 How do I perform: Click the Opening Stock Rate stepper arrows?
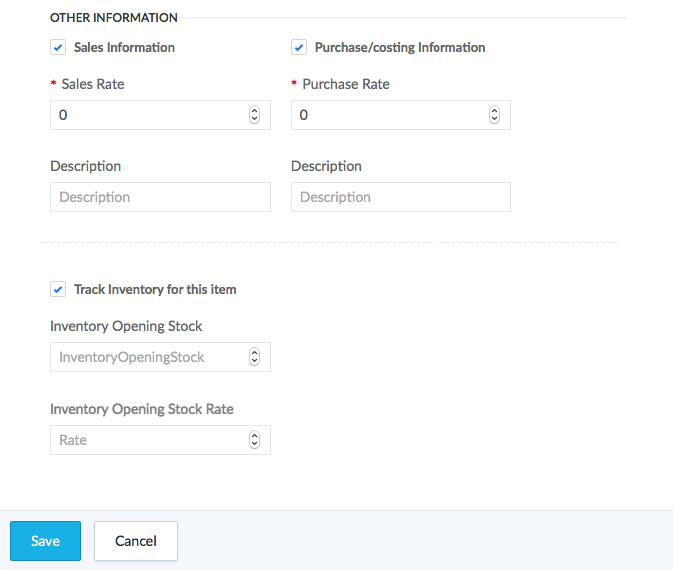coord(254,440)
